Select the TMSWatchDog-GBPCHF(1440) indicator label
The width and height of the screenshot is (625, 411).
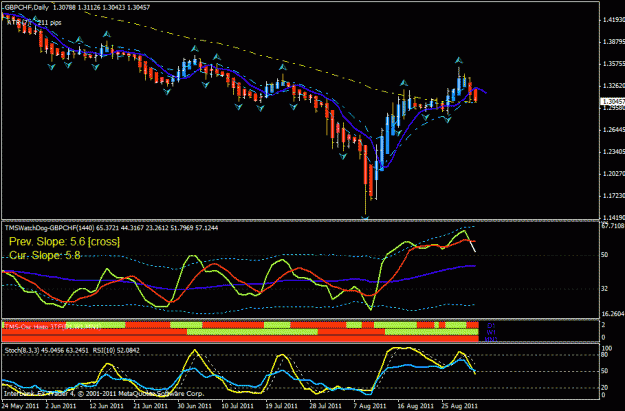coord(49,228)
